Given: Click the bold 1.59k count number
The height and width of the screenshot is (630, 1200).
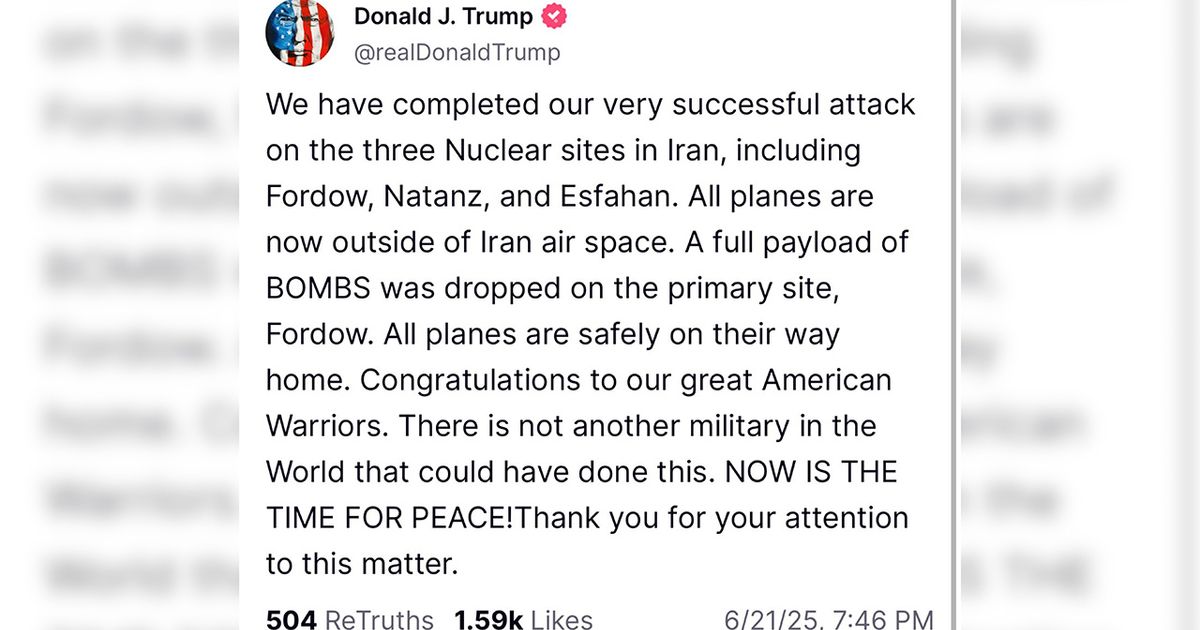Looking at the screenshot, I should [488, 620].
